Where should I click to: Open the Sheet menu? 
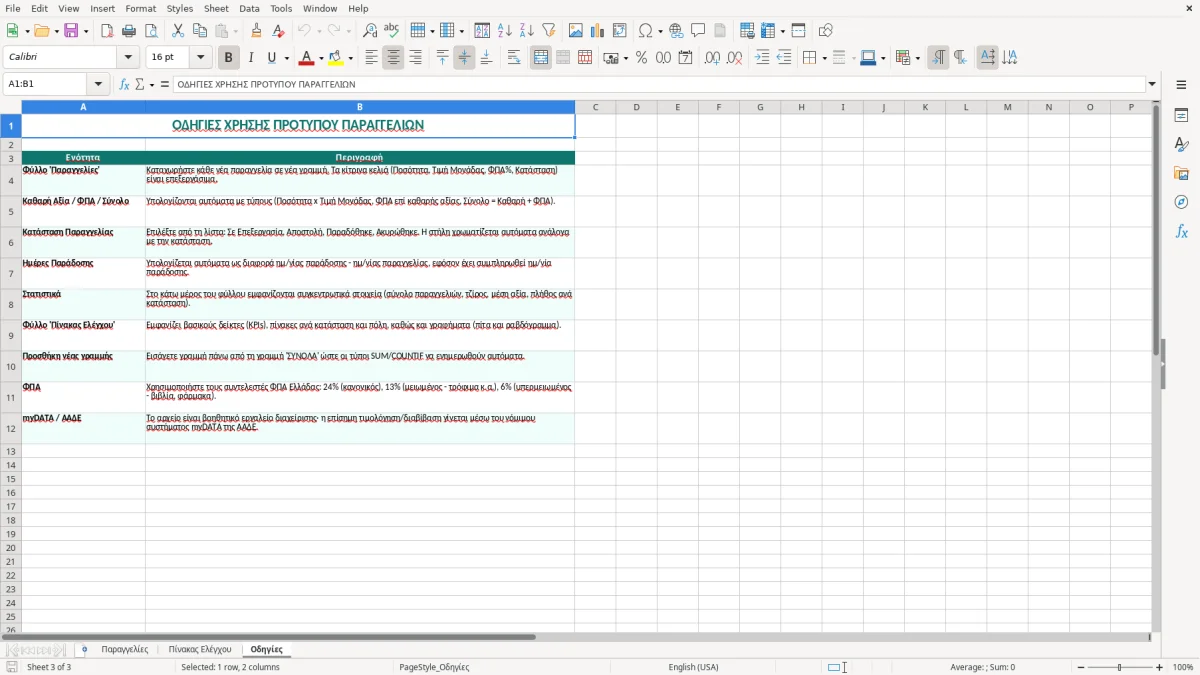pos(216,8)
